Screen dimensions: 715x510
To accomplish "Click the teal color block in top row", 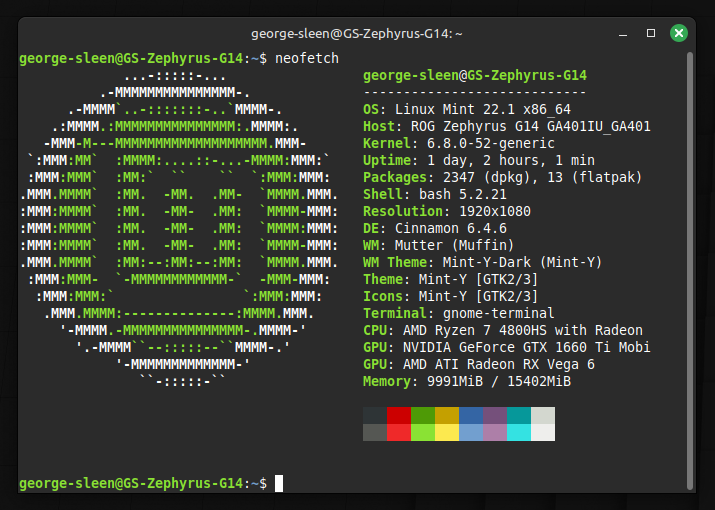I will click(x=519, y=416).
